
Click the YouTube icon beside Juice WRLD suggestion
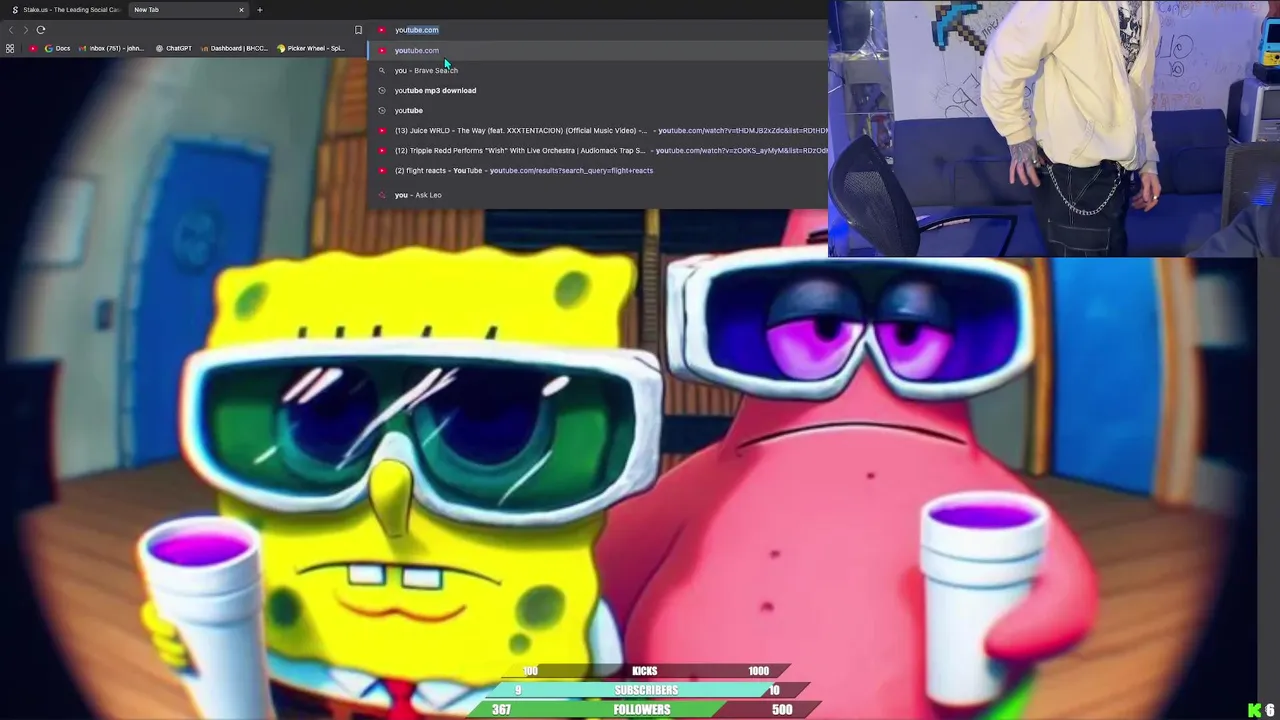coord(381,130)
